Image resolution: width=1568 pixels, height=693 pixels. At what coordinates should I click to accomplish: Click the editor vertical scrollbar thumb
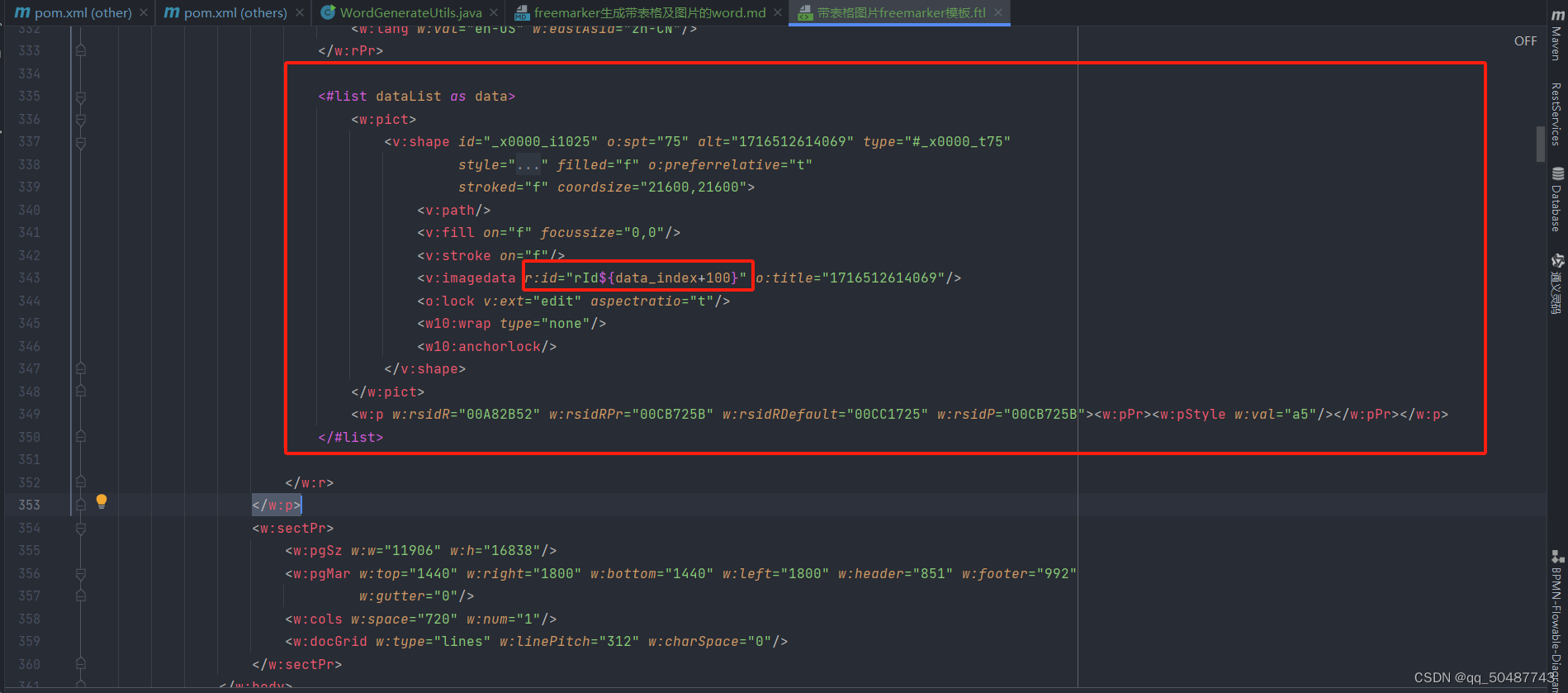pos(1541,144)
